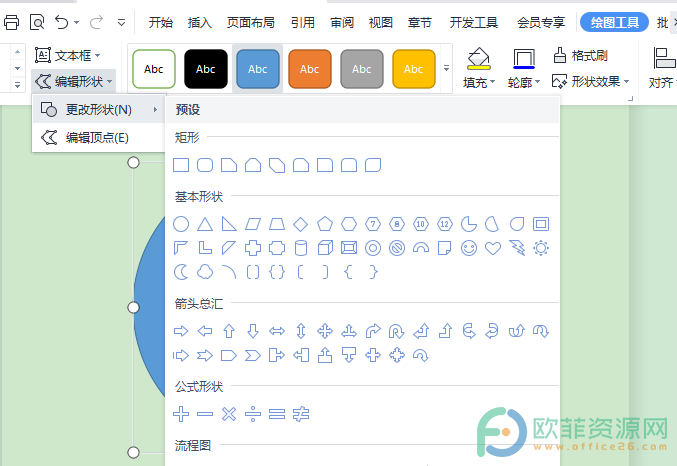The height and width of the screenshot is (466, 677).
Task: Select the parallelogram shape
Action: 253,224
